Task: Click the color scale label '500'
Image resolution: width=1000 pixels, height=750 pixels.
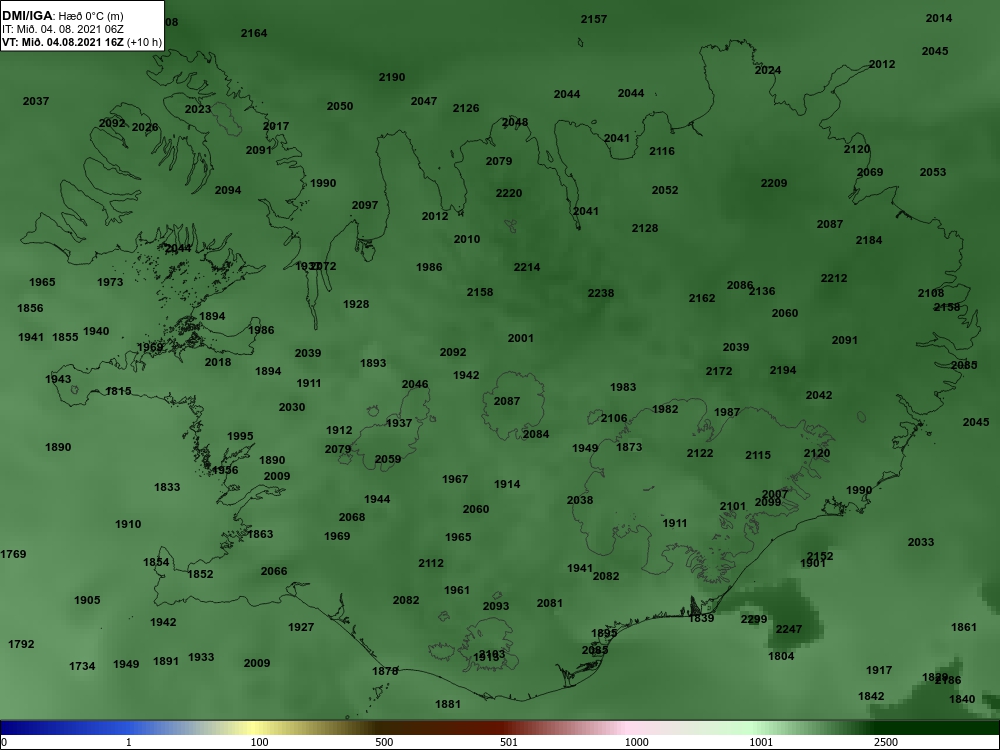Action: point(384,742)
